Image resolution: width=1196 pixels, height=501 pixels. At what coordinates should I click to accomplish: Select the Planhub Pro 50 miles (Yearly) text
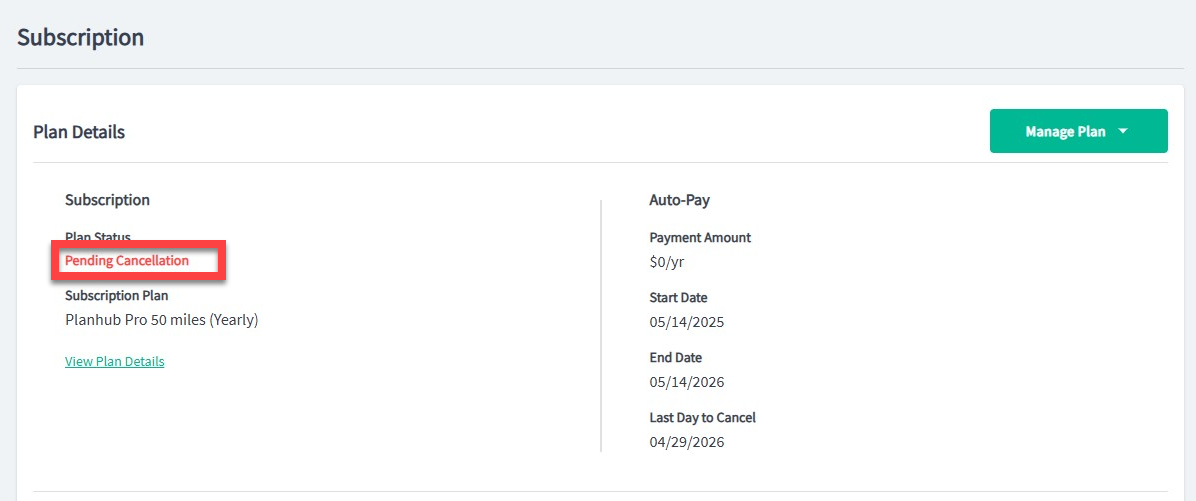click(x=162, y=320)
